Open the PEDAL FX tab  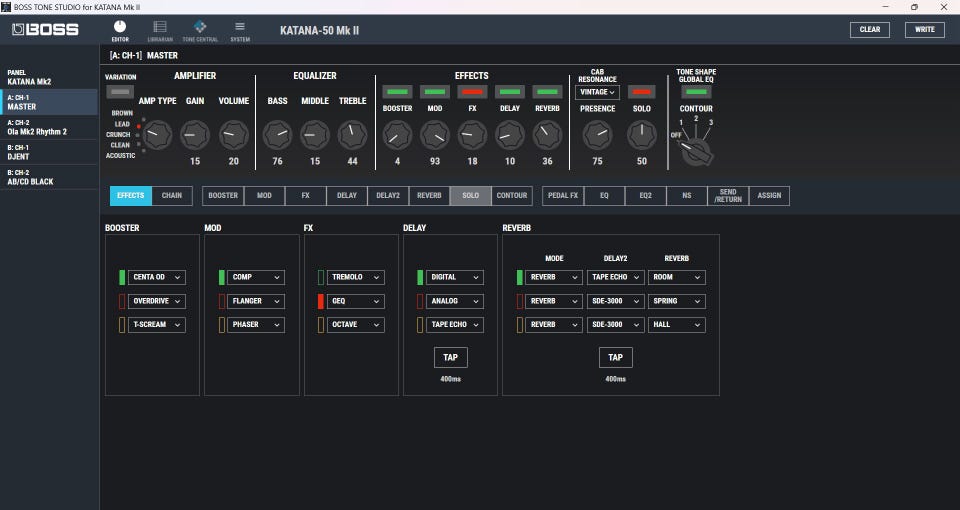(x=563, y=196)
